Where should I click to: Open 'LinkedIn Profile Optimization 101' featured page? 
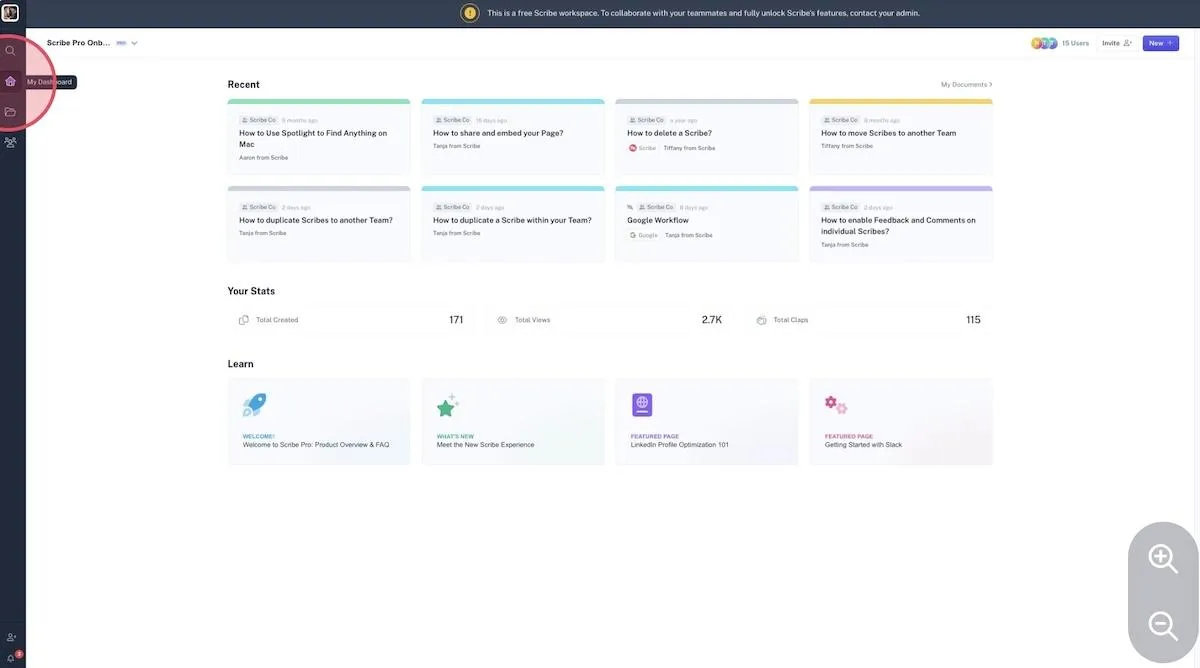707,421
